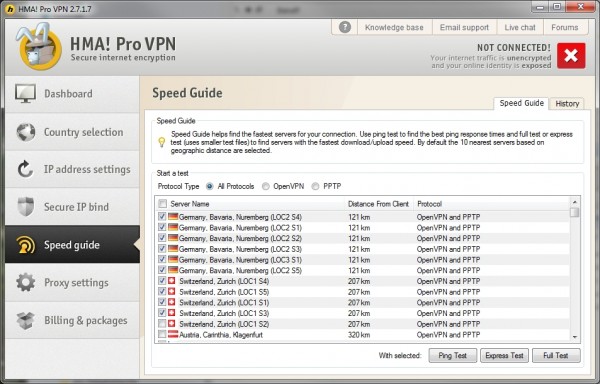Click Swiss flag on Zurich LOC1 S4 row
The image size is (600, 384).
pyautogui.click(x=172, y=281)
